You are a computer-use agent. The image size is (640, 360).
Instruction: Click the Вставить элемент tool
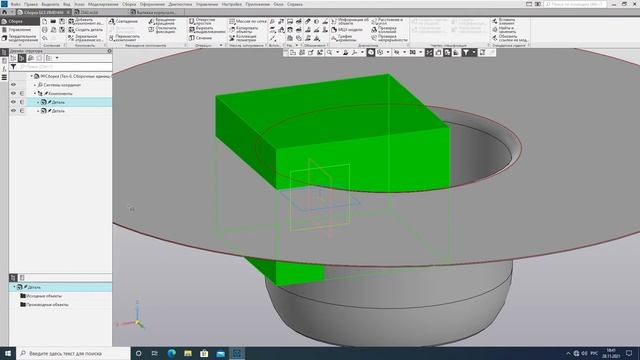tap(504, 21)
